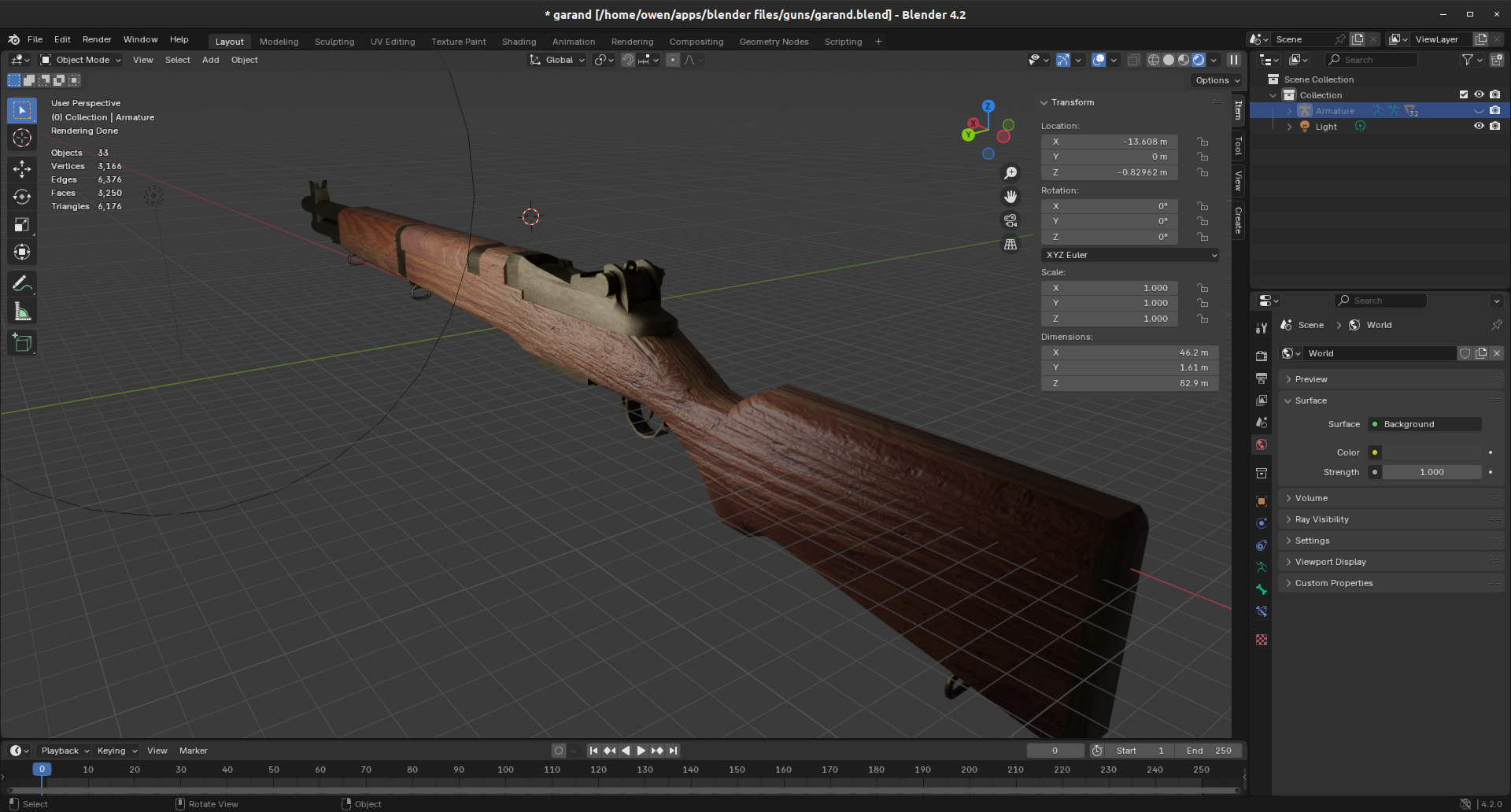Screen dimensions: 1511x812
Task: Open the Object properties tab
Action: click(x=1262, y=500)
